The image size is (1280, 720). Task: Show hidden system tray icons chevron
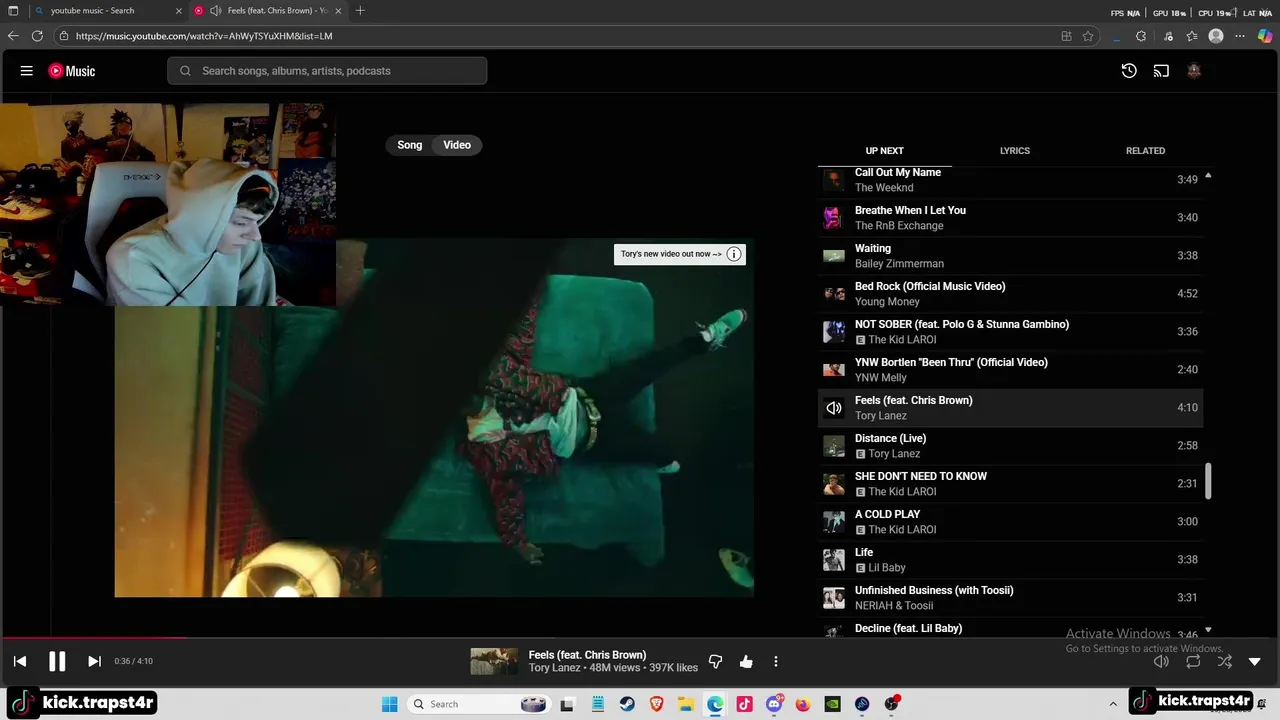coord(1113,704)
